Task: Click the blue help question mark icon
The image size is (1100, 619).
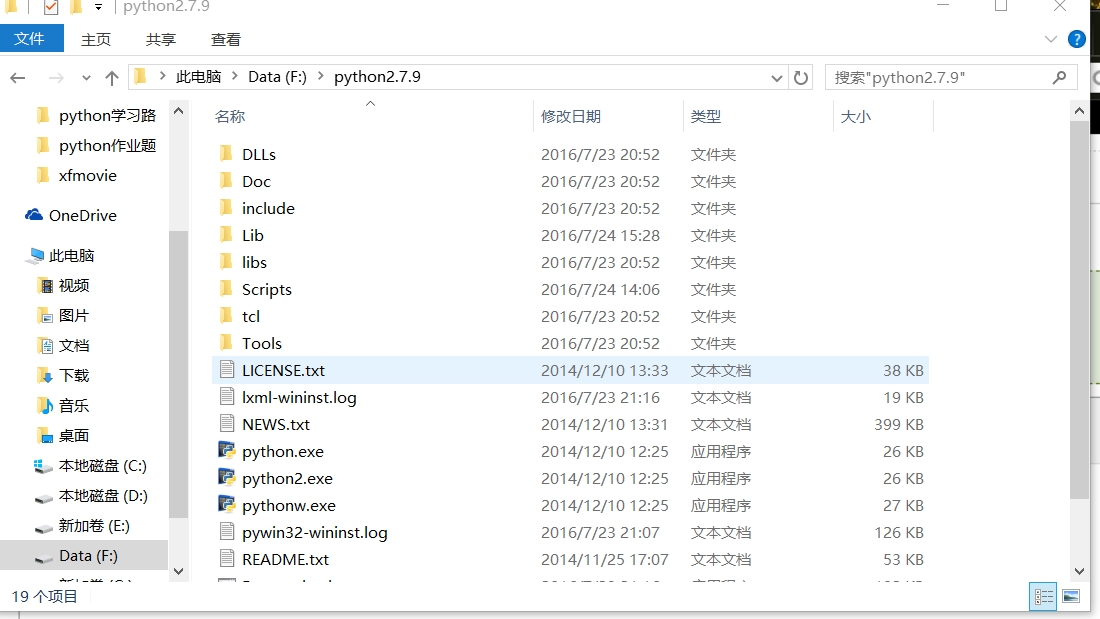Action: (1077, 39)
